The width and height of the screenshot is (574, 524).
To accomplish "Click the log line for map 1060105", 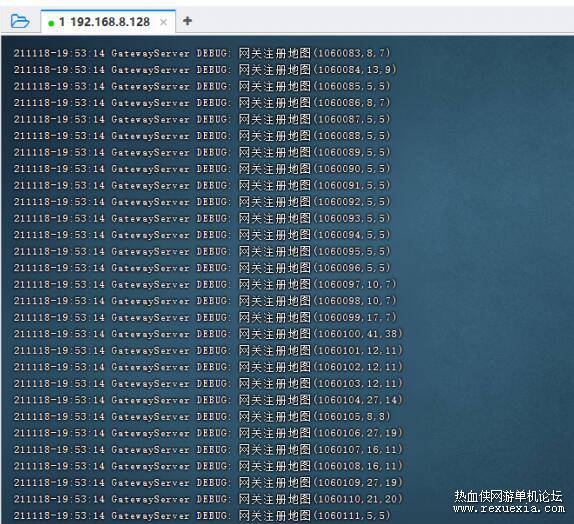I will pos(202,417).
